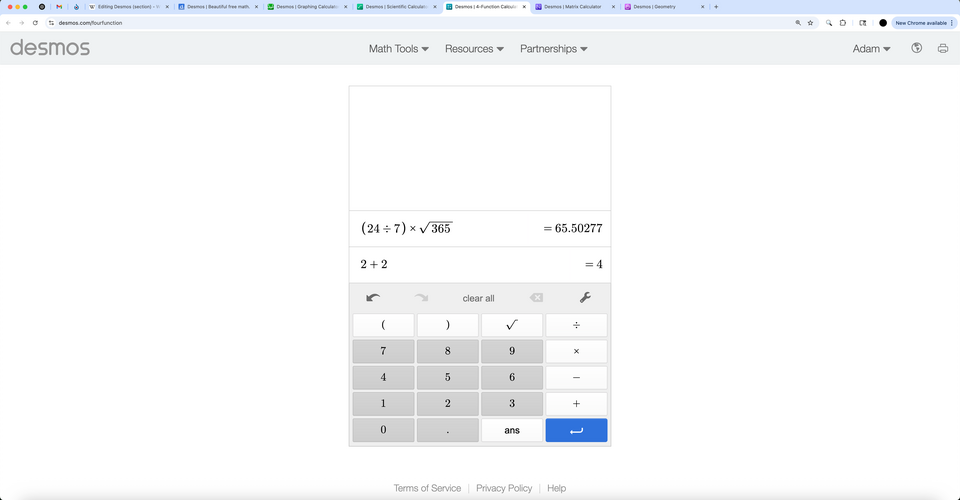Open a new browser tab

click(716, 7)
